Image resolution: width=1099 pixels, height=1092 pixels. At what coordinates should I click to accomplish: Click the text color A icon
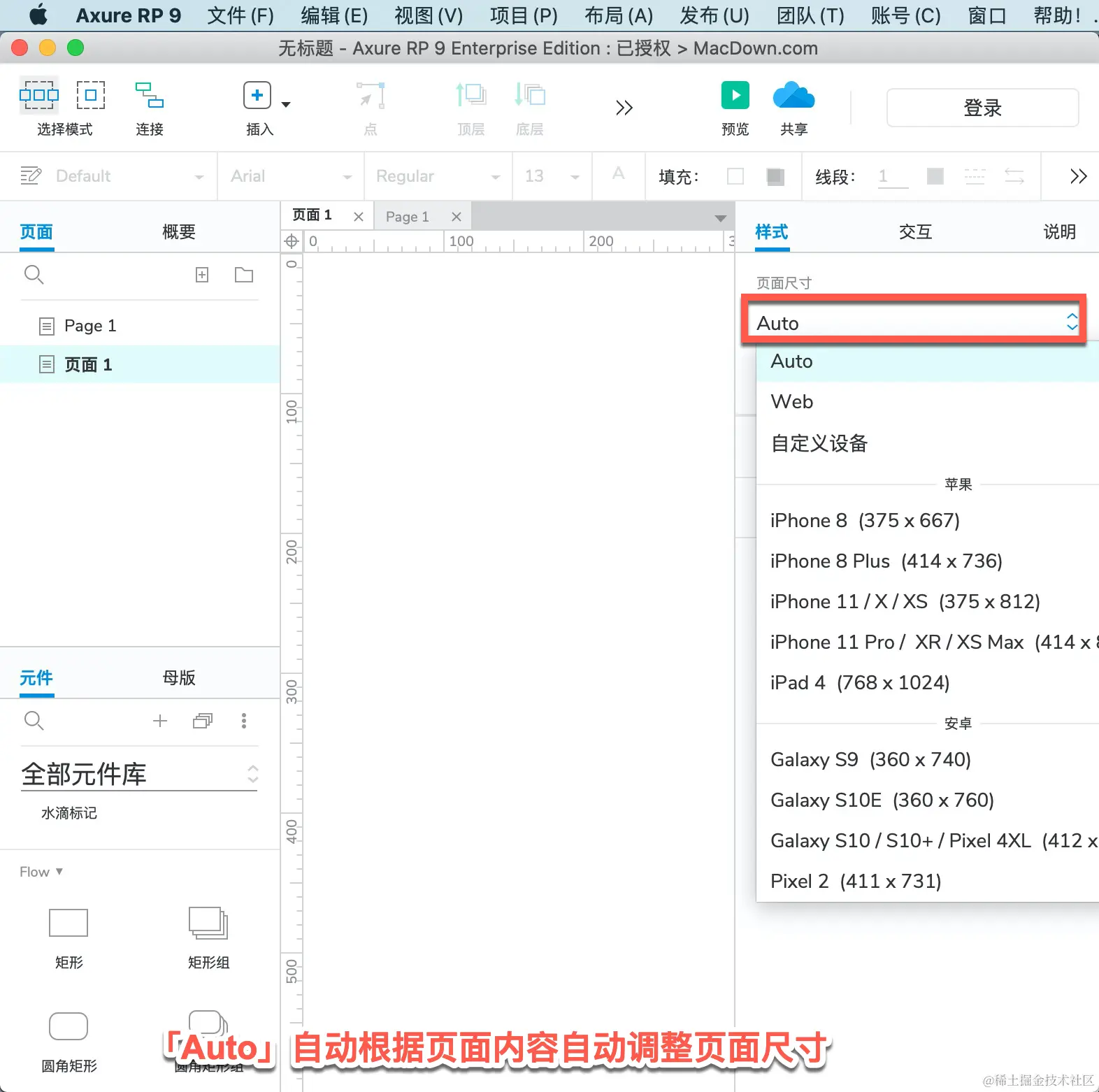619,174
